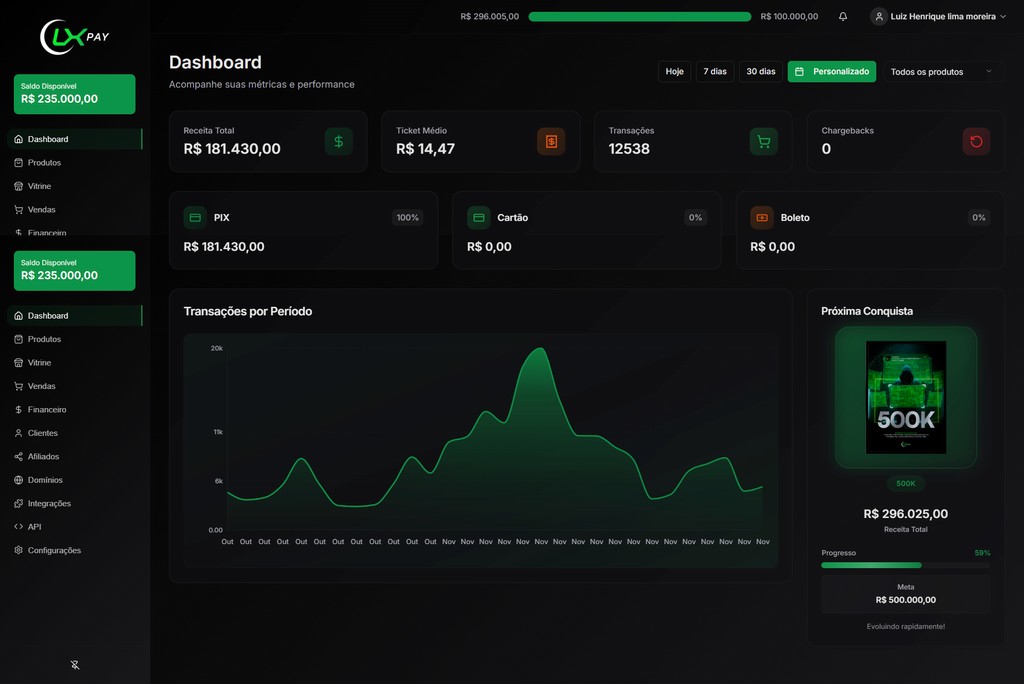This screenshot has height=684, width=1024.
Task: Click the 0% badge on the Boleto card
Action: 978,218
